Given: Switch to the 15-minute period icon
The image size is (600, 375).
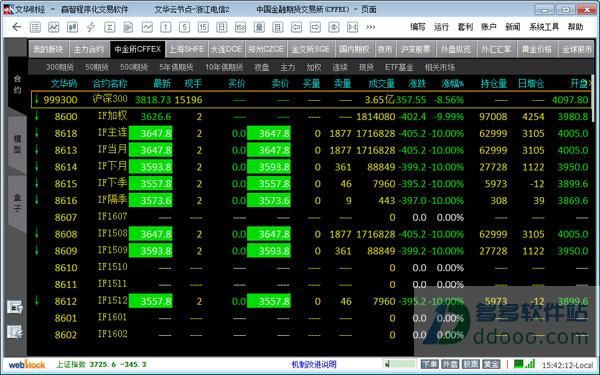Looking at the screenshot, I should (x=203, y=27).
